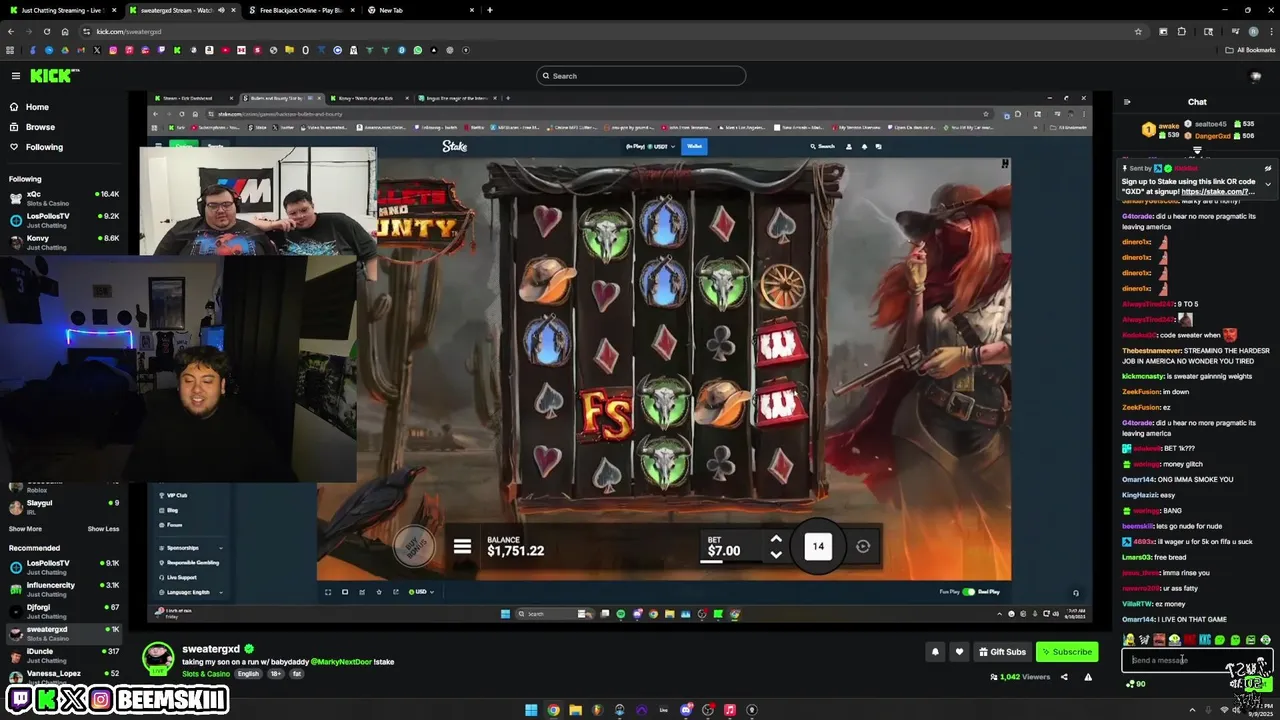The height and width of the screenshot is (720, 1280).
Task: Open Following in the sidebar
Action: 36,147
